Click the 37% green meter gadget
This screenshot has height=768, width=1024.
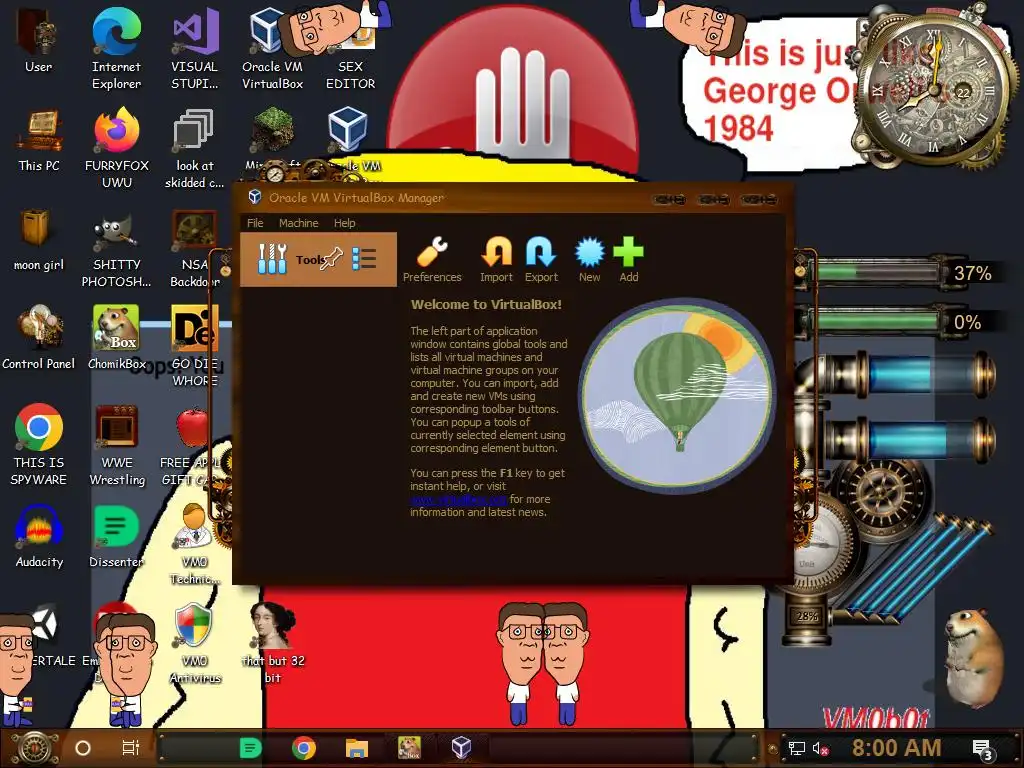(904, 273)
